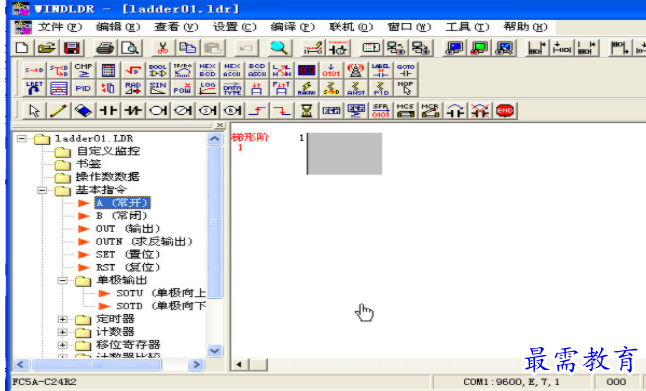The image size is (646, 391).
Task: Create a new file with New icon
Action: [x=22, y=48]
